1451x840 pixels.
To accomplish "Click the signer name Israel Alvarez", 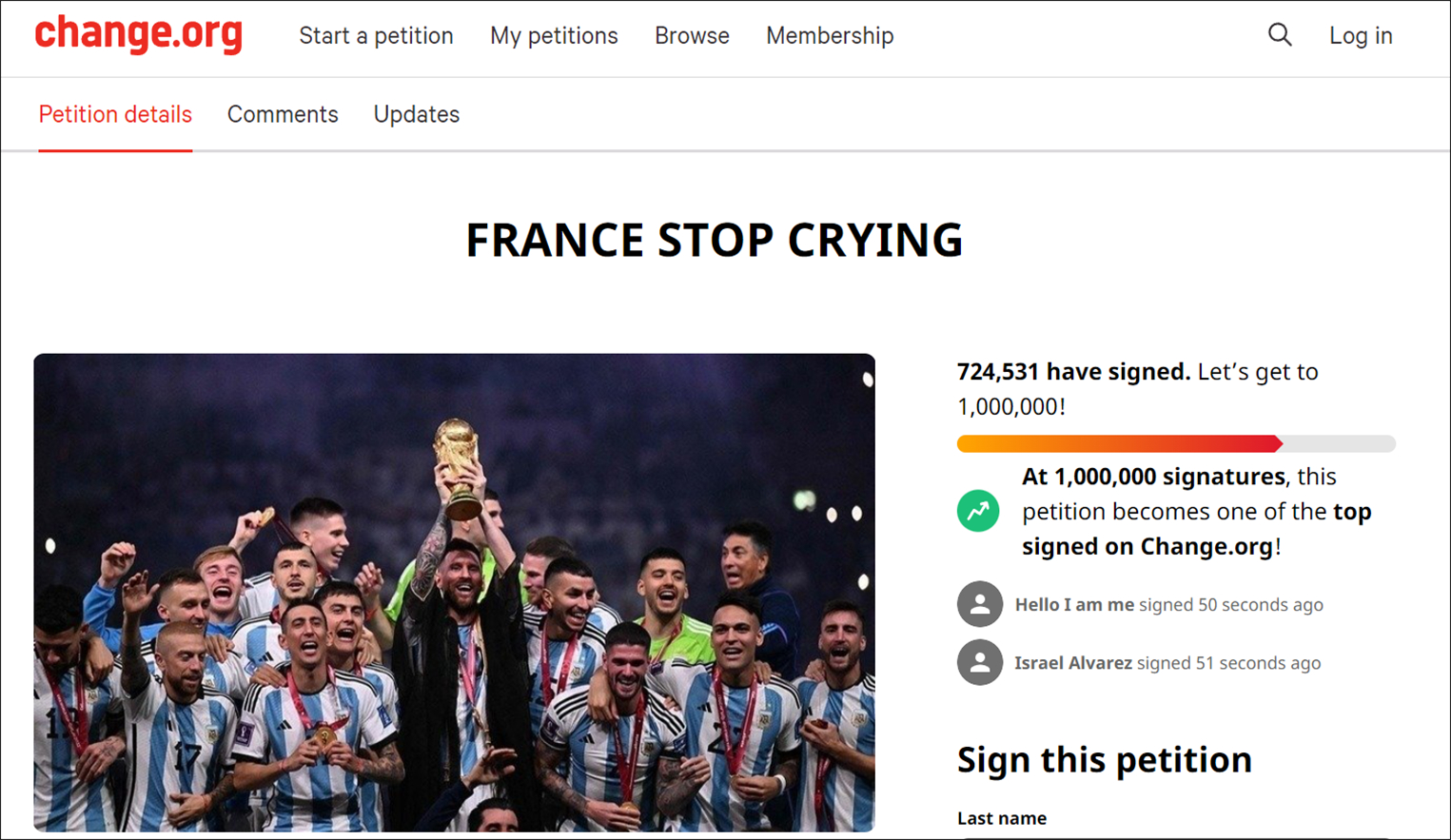I will 1073,663.
